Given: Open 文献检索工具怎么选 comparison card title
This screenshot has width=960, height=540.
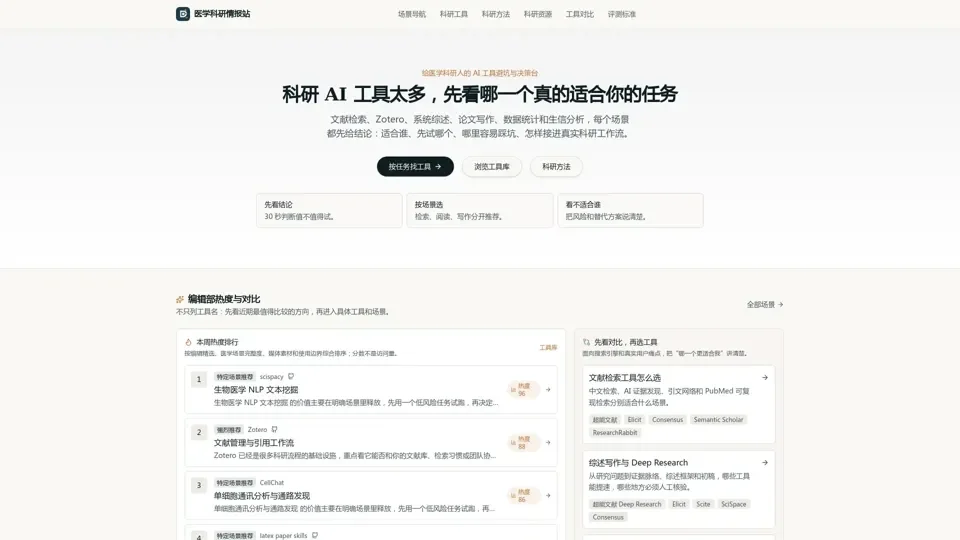Looking at the screenshot, I should tap(624, 378).
